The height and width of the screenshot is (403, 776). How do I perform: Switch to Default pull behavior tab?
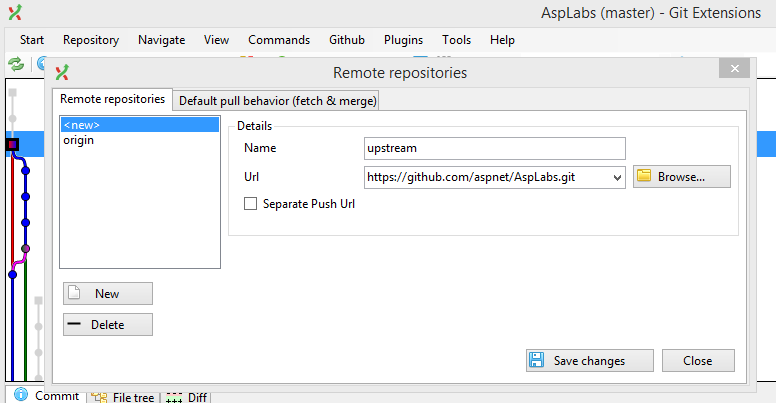tap(276, 101)
